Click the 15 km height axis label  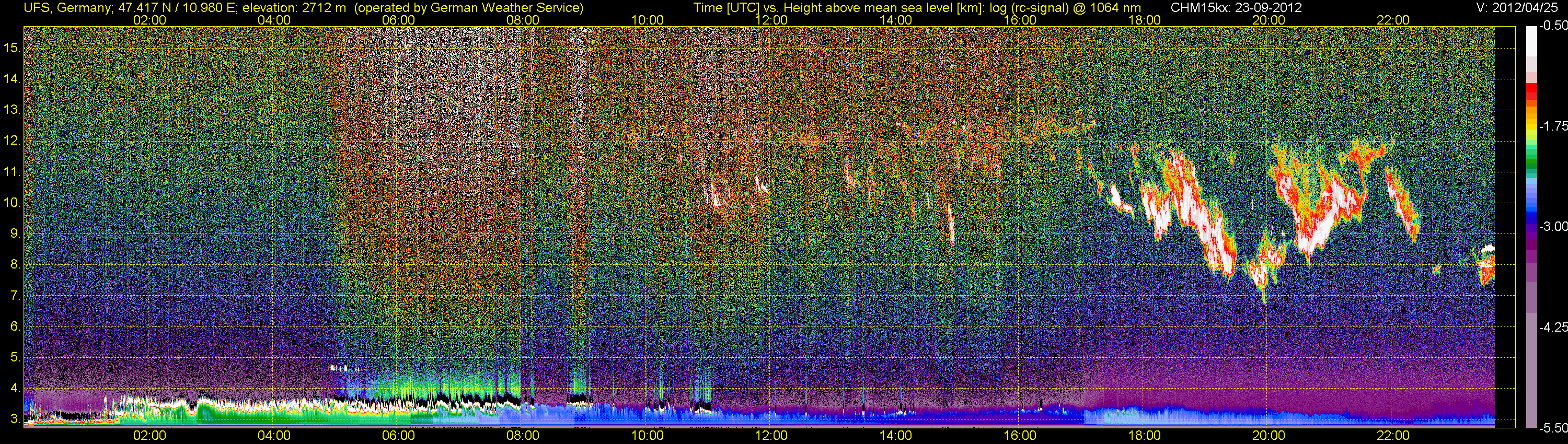click(12, 48)
